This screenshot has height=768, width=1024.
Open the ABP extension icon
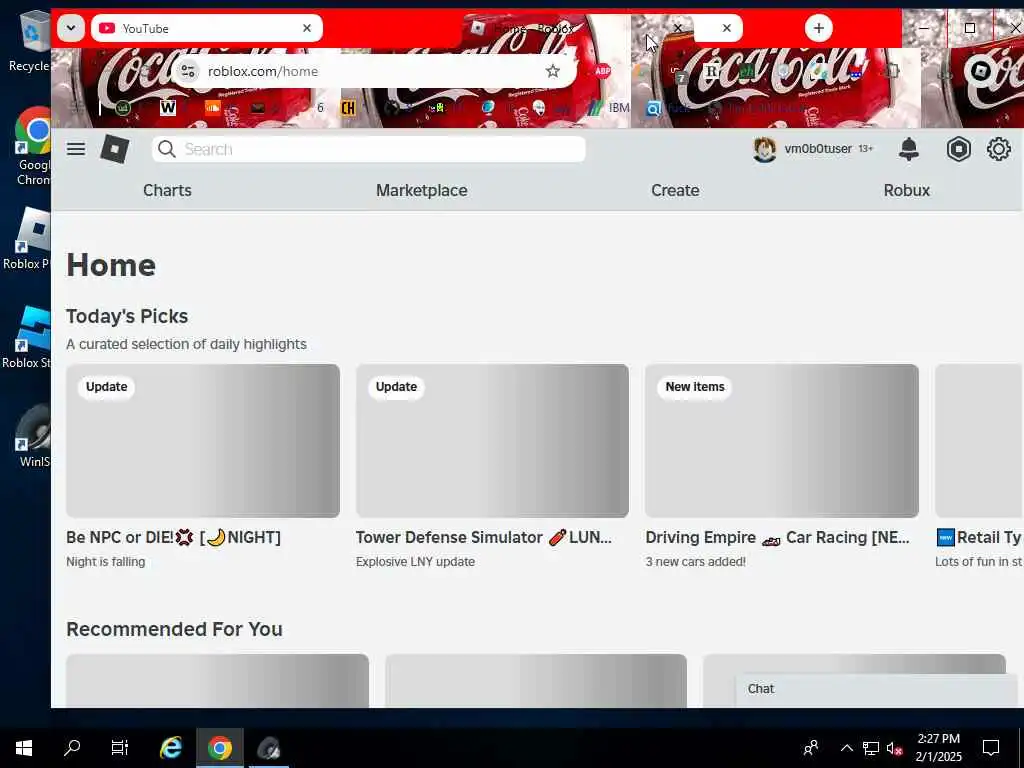coord(602,71)
